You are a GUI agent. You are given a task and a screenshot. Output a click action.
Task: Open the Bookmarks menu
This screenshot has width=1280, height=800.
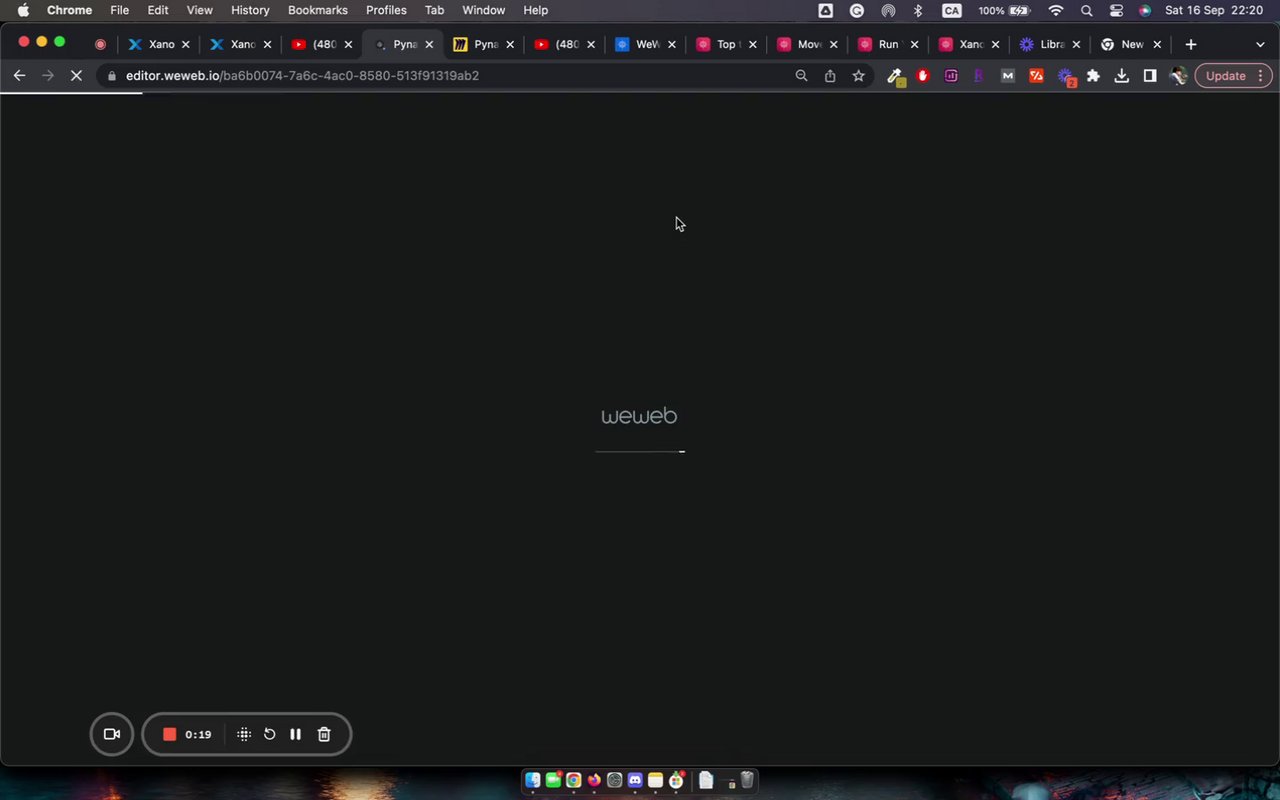(318, 10)
